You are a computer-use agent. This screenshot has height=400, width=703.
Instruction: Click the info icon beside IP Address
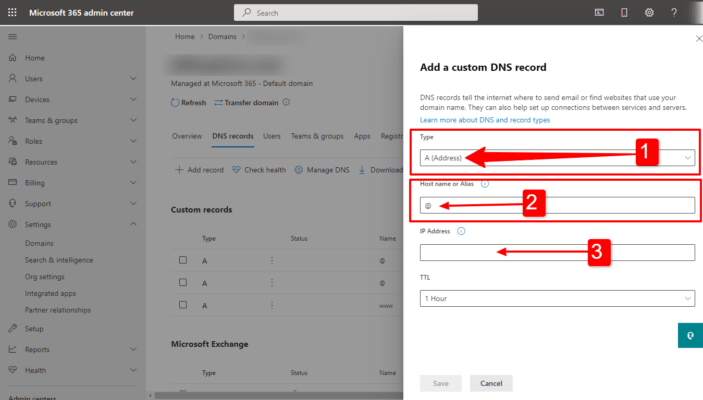point(461,231)
